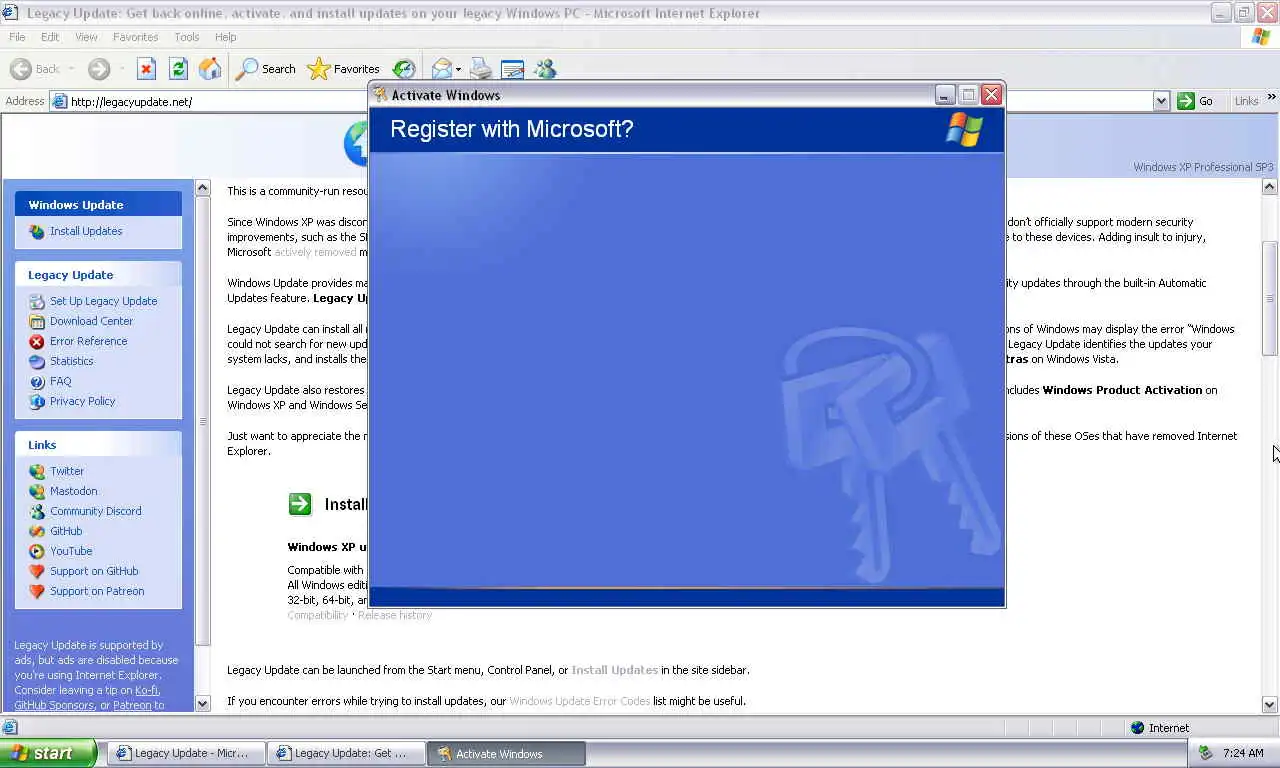Screen dimensions: 1280x768
Task: Click the Refresh page icon
Action: (178, 69)
